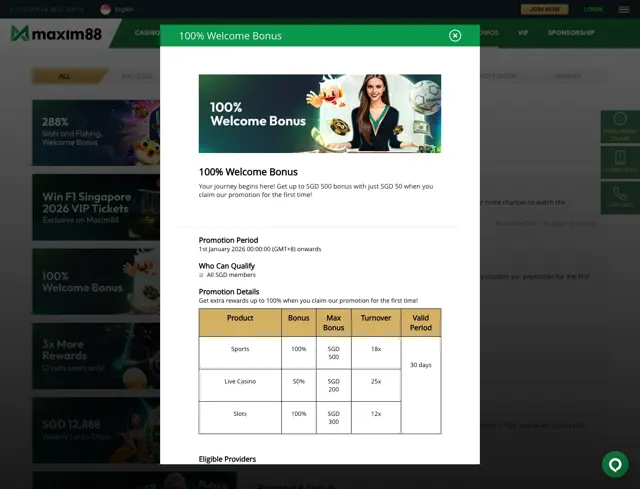The image size is (640, 489).
Task: Click 'All SGD members' bullet text
Action: 231,275
